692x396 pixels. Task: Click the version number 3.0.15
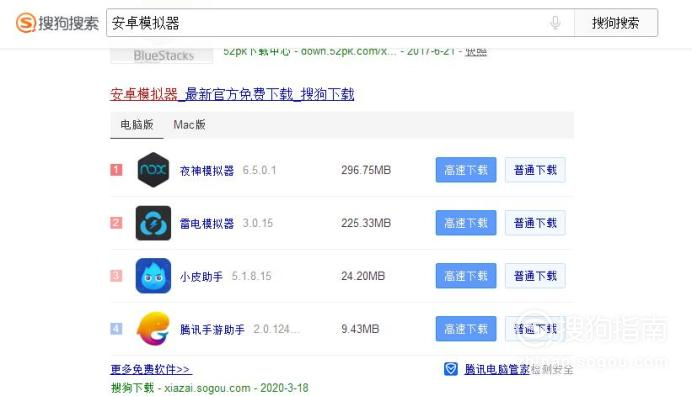click(258, 223)
